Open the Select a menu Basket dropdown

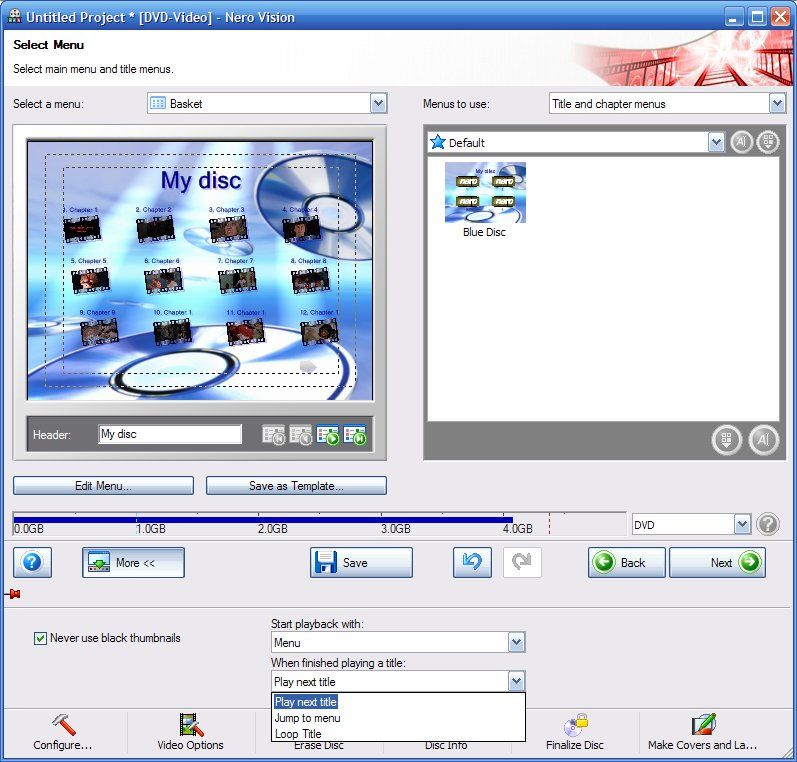coord(378,104)
